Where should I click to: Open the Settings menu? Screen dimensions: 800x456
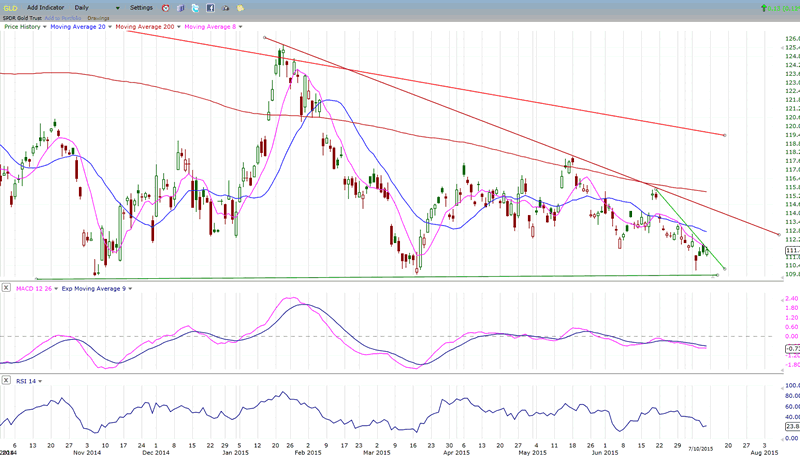143,7
